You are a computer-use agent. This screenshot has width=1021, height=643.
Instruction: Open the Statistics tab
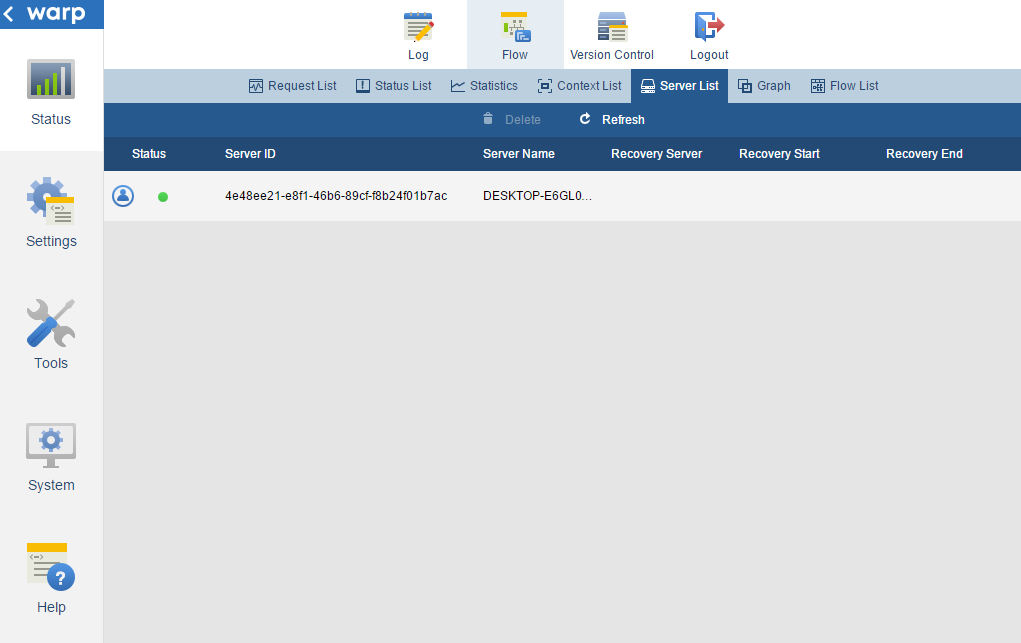pyautogui.click(x=484, y=86)
